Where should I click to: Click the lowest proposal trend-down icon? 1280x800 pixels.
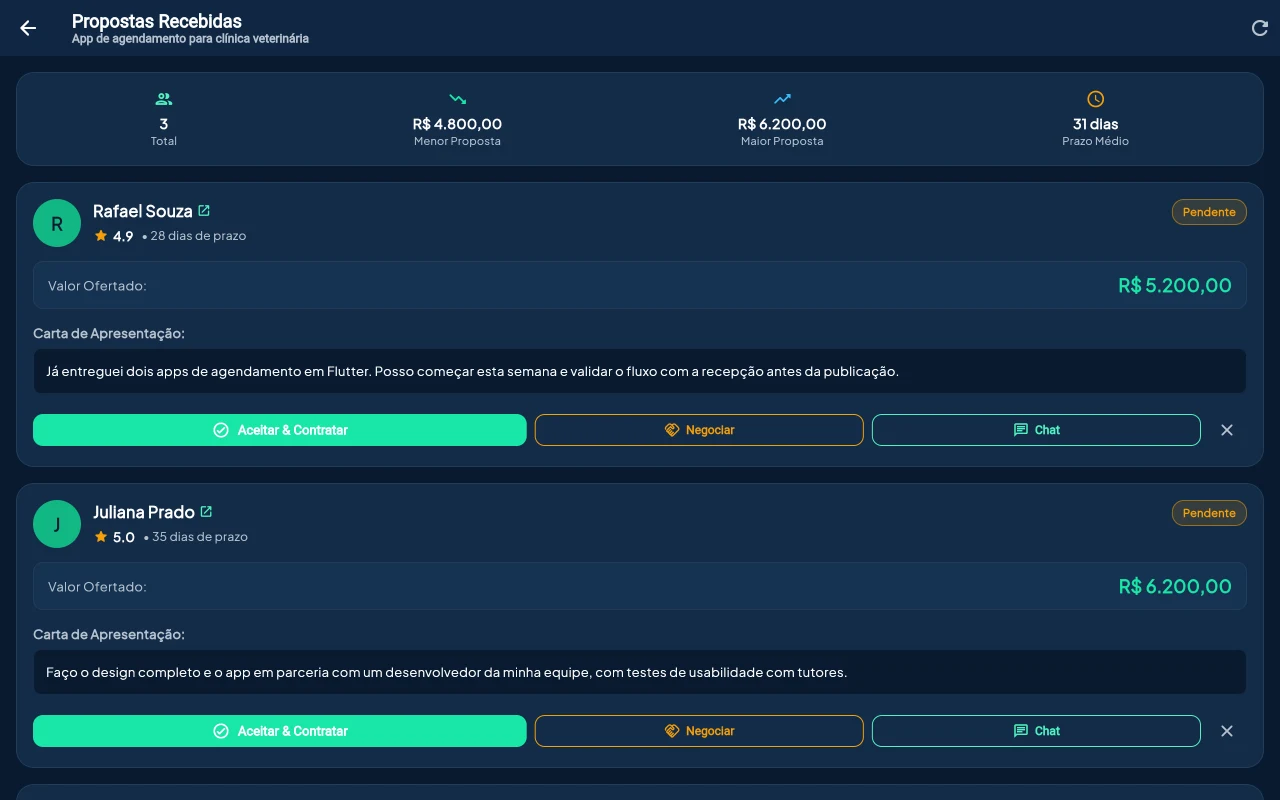457,99
